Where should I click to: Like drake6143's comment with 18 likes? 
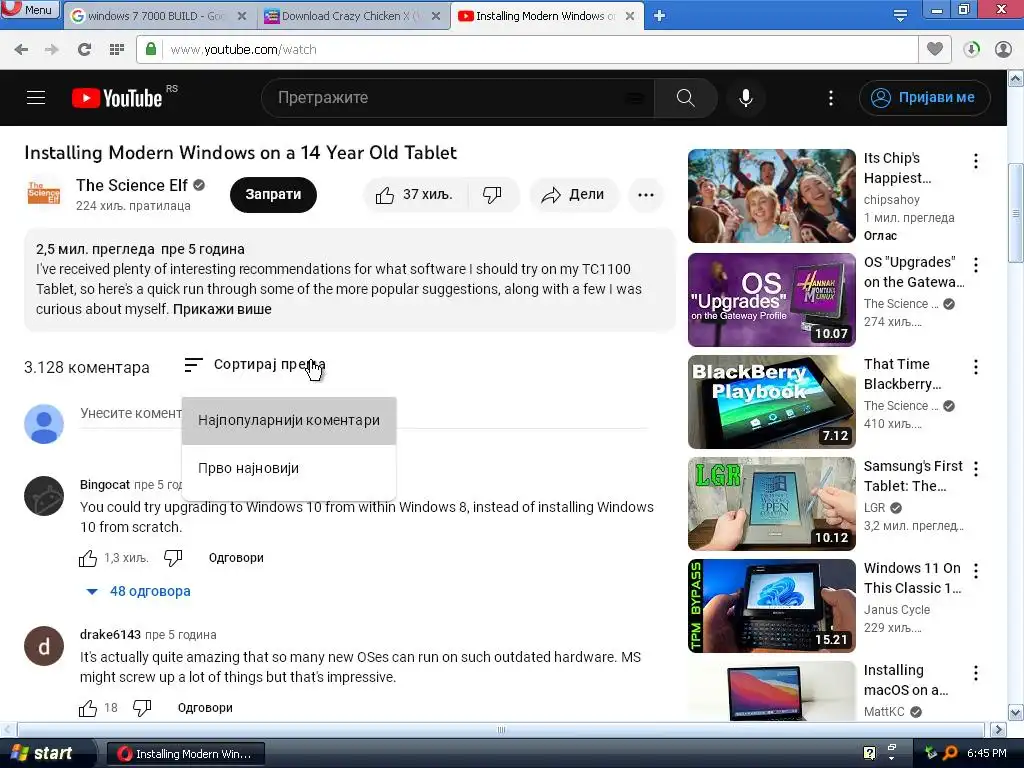tap(88, 708)
